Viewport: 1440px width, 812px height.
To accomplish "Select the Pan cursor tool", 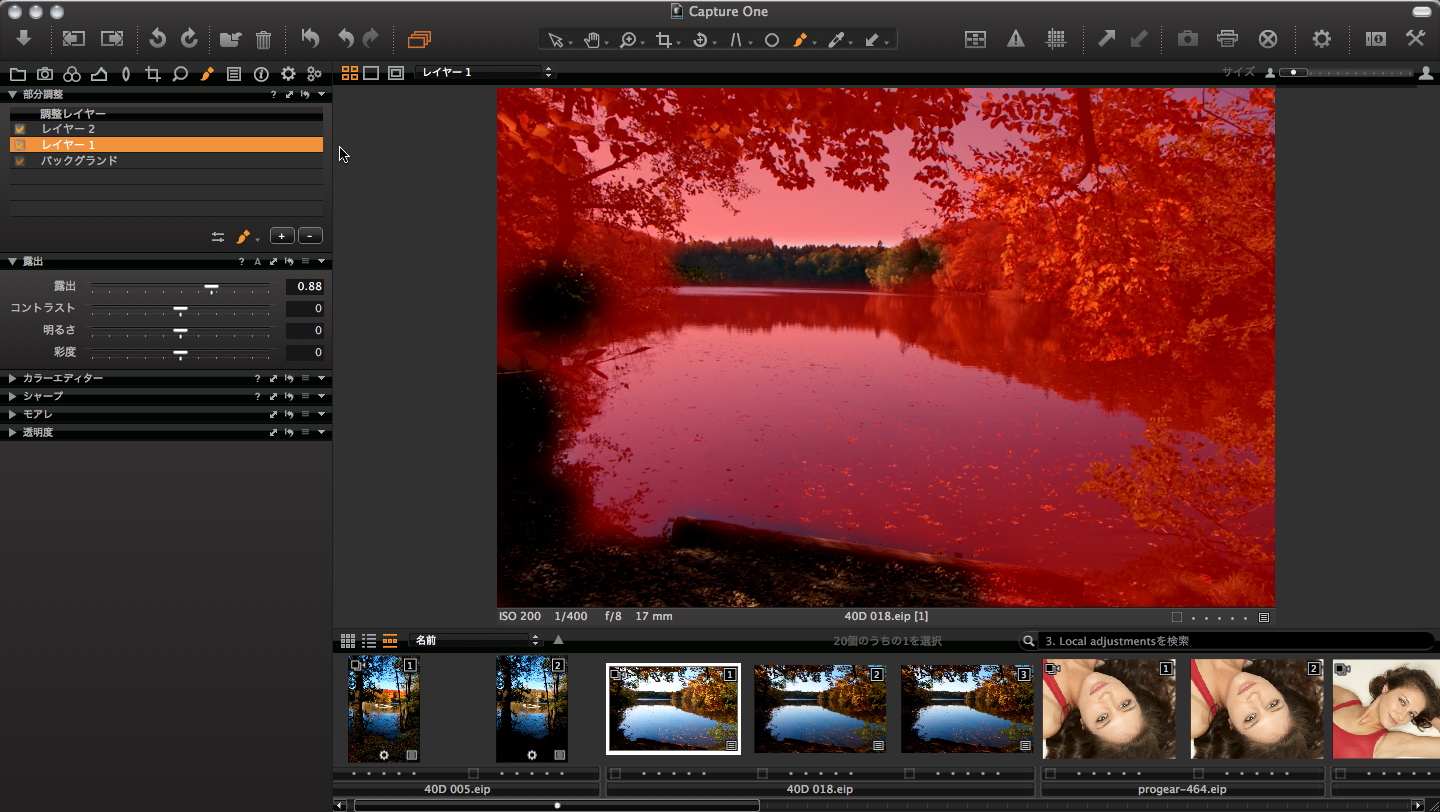I will coord(592,39).
